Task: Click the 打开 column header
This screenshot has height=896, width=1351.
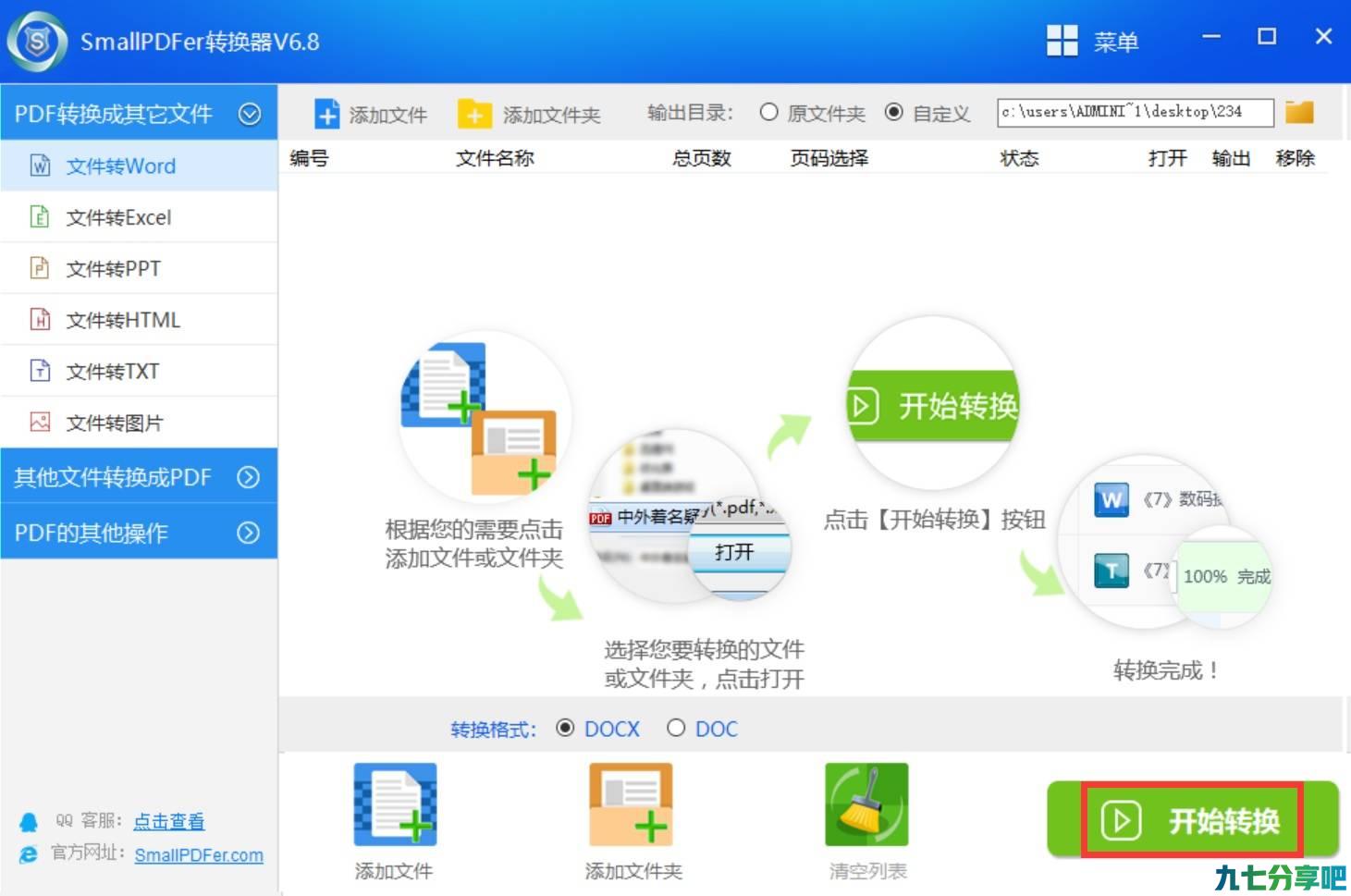Action: (1167, 158)
